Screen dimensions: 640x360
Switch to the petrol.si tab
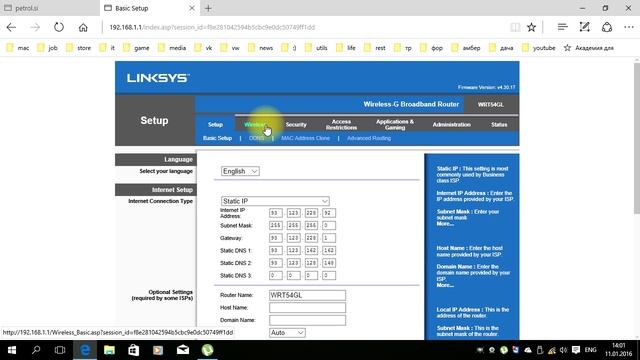click(x=50, y=8)
